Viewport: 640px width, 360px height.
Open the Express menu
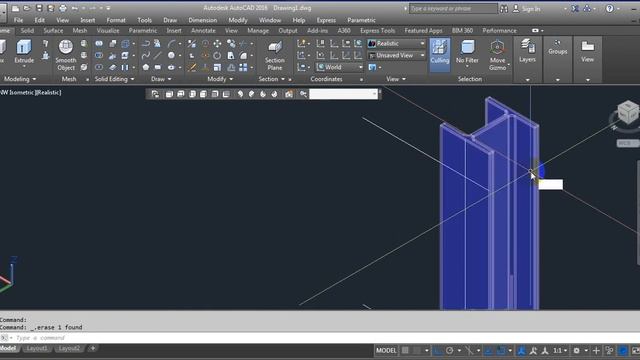326,20
